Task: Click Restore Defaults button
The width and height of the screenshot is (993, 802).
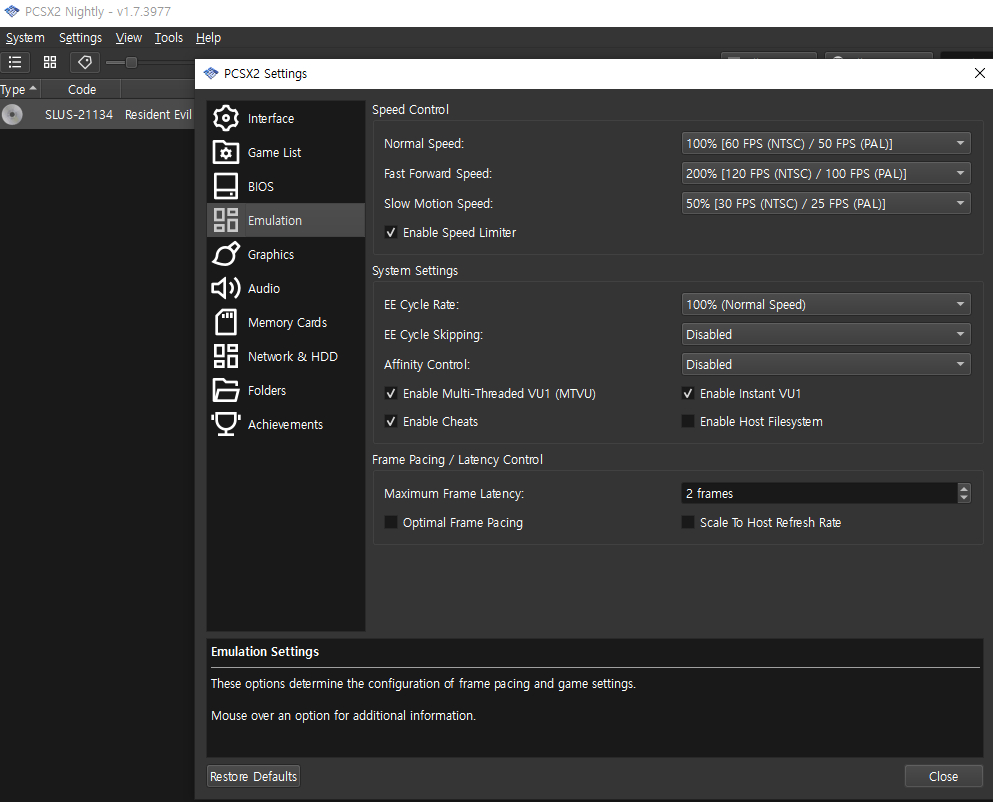Action: pyautogui.click(x=253, y=776)
